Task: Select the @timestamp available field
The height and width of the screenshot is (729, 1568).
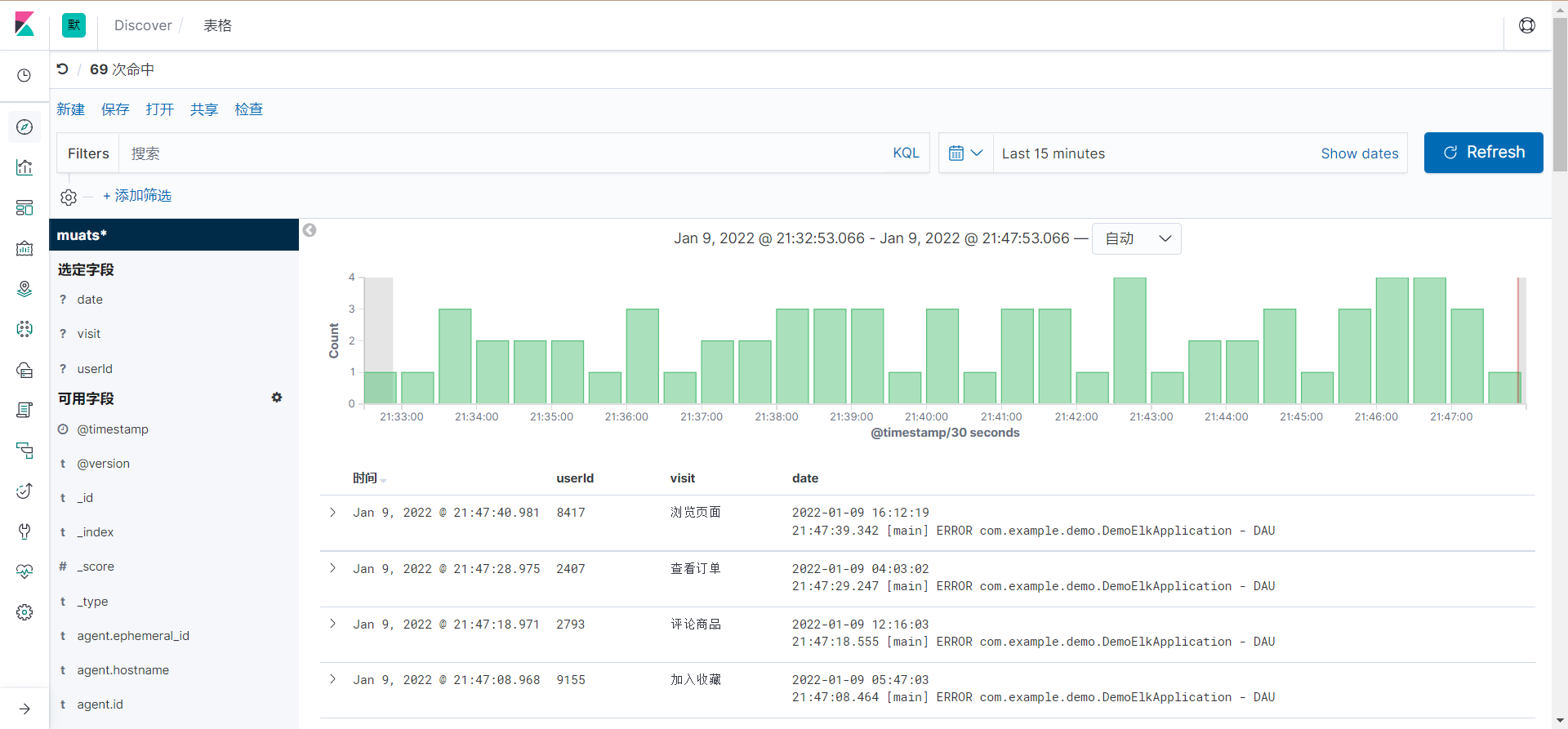Action: 113,429
